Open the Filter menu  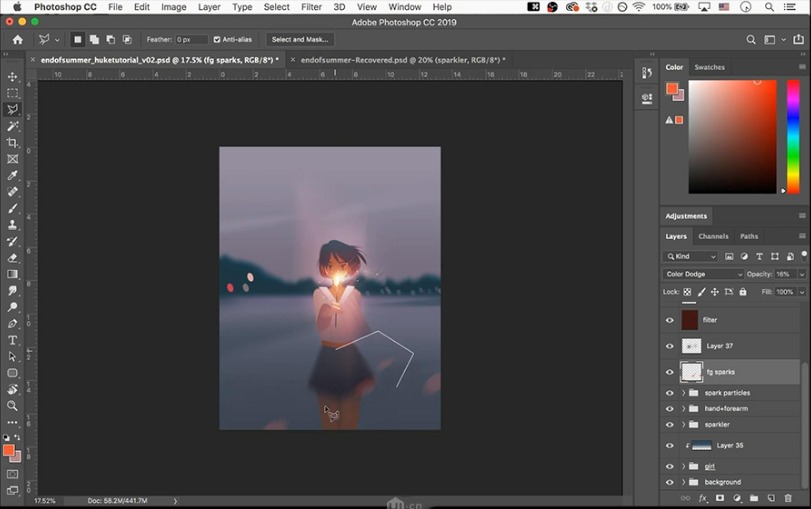tap(311, 7)
